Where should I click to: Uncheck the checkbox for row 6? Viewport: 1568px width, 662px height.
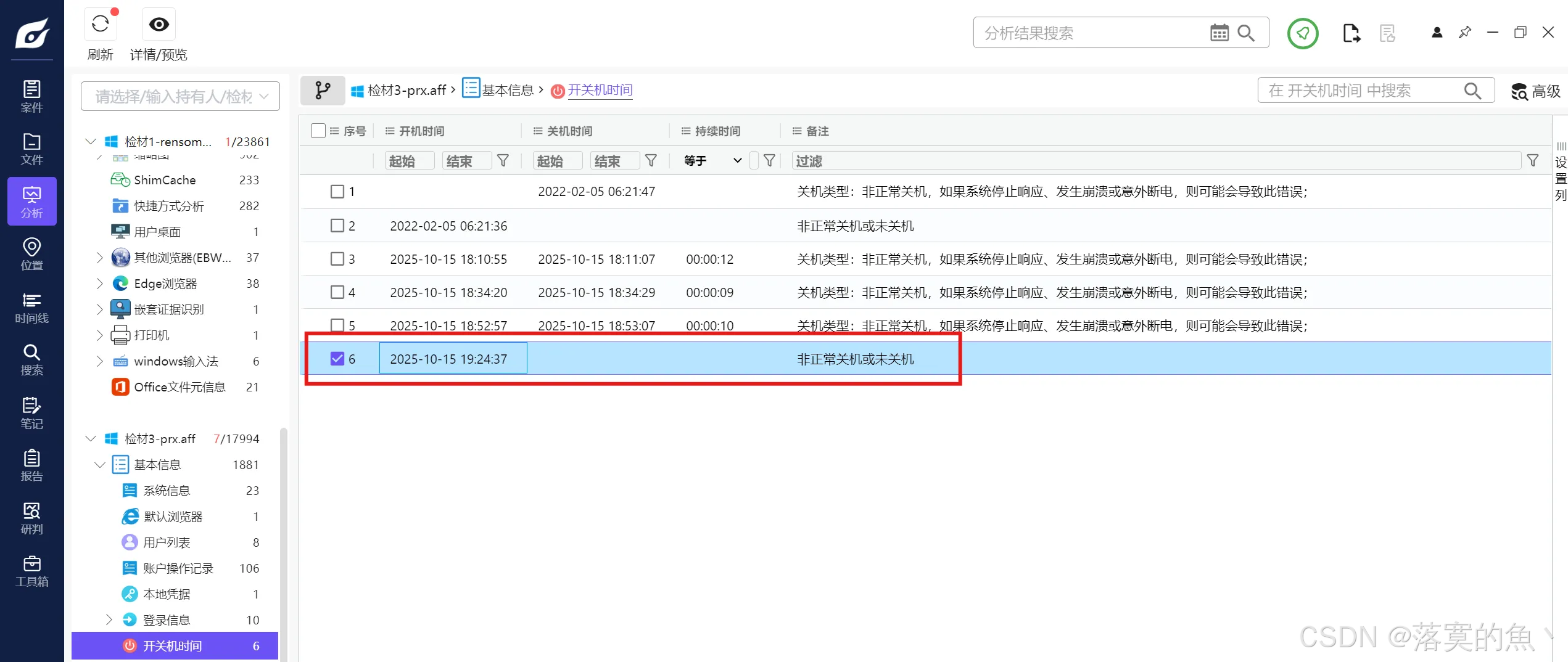(x=337, y=359)
